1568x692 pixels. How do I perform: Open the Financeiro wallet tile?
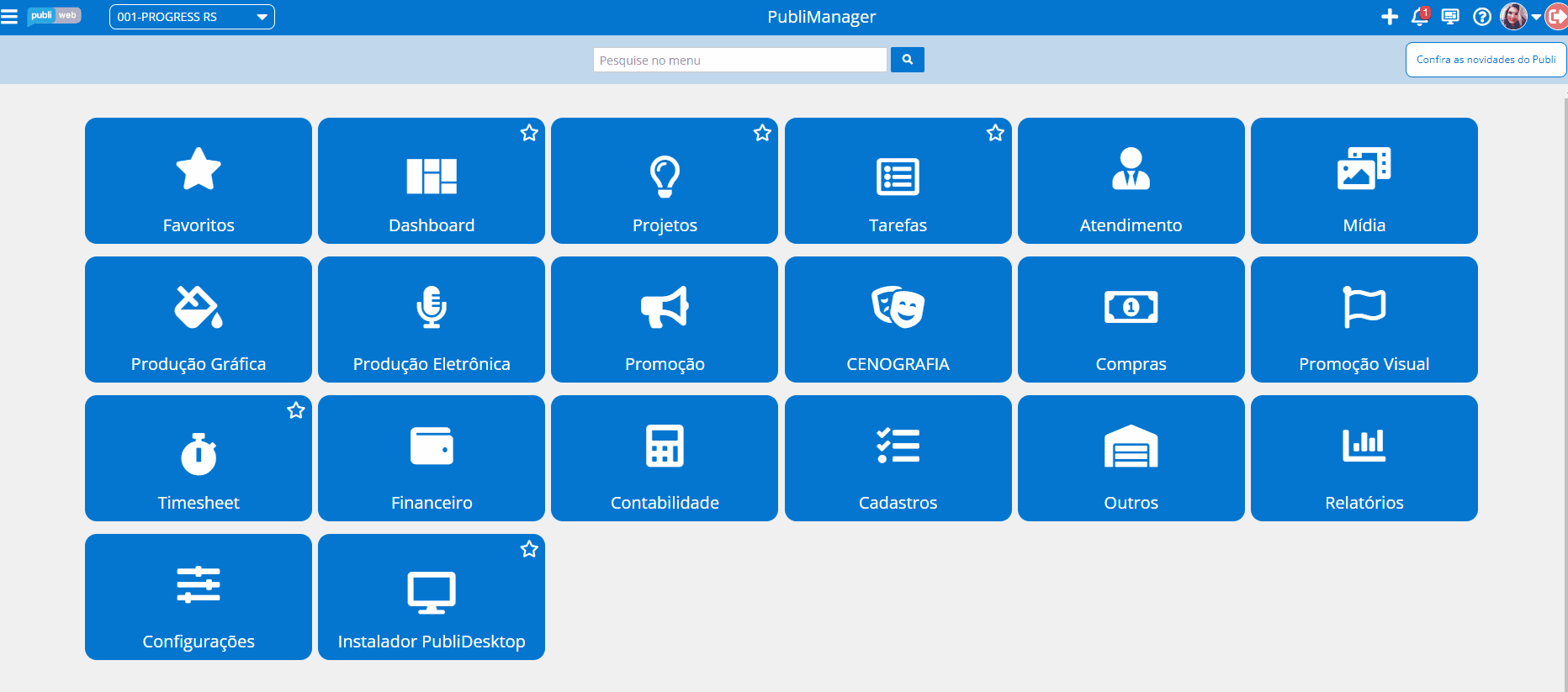point(432,458)
